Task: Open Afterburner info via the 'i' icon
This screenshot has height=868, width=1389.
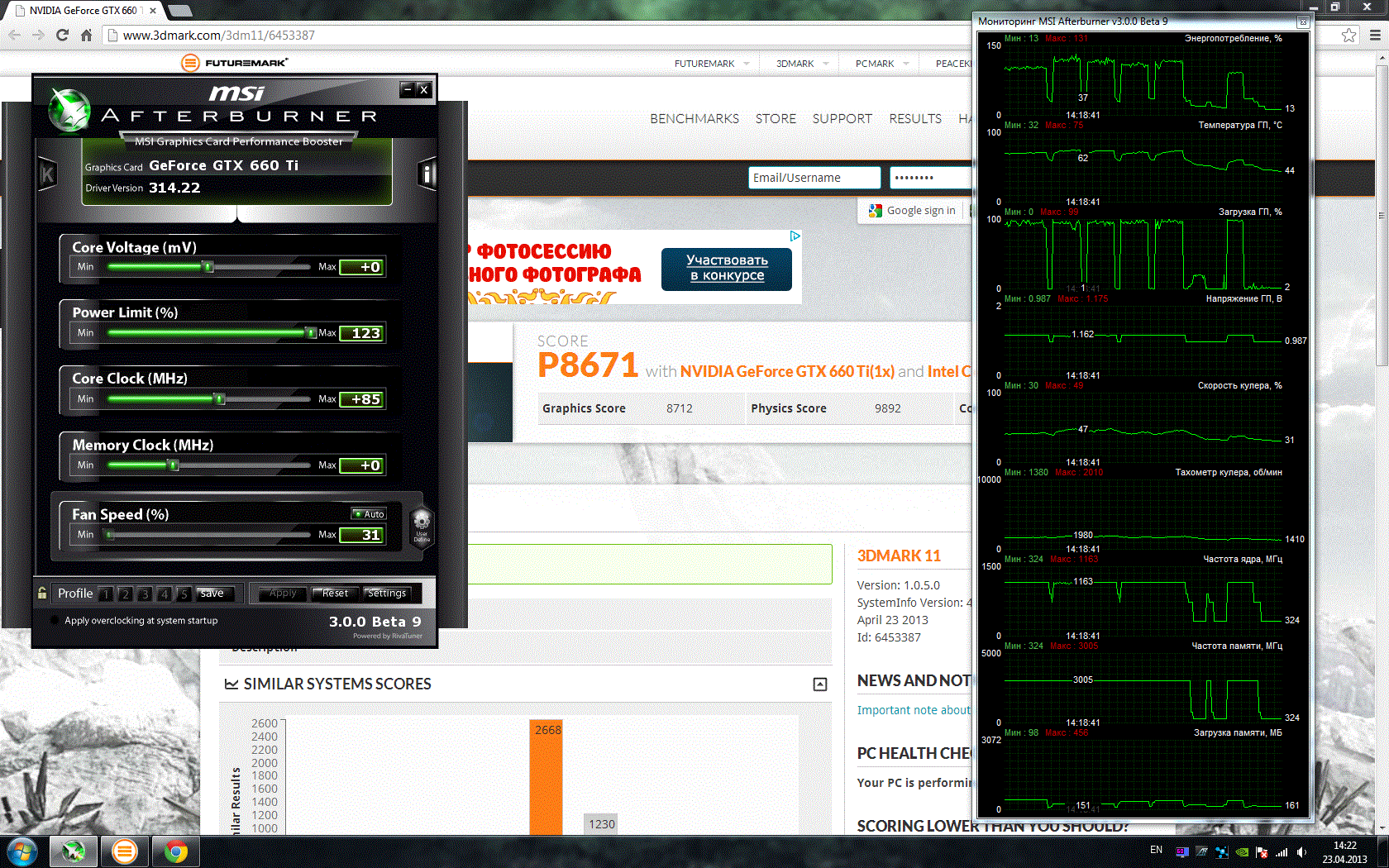Action: [427, 174]
